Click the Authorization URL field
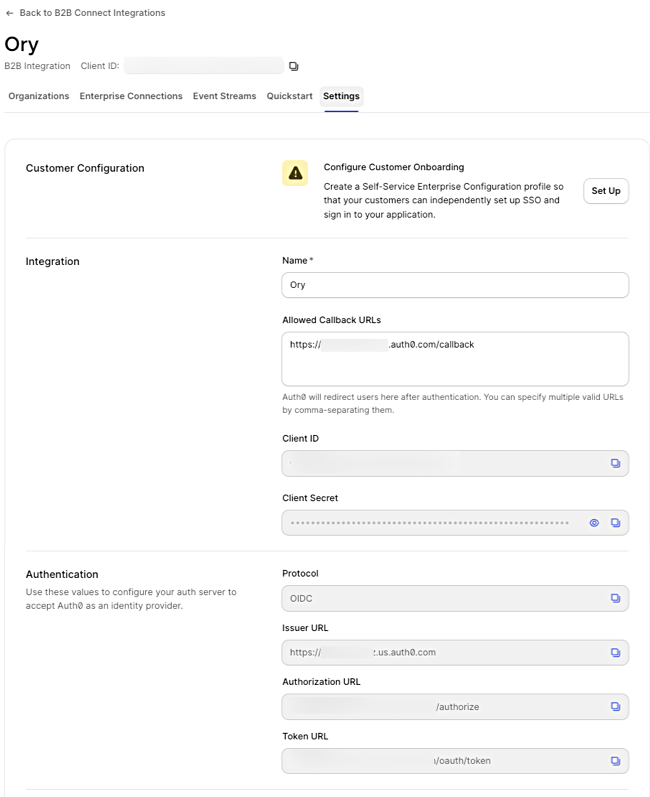 [455, 707]
